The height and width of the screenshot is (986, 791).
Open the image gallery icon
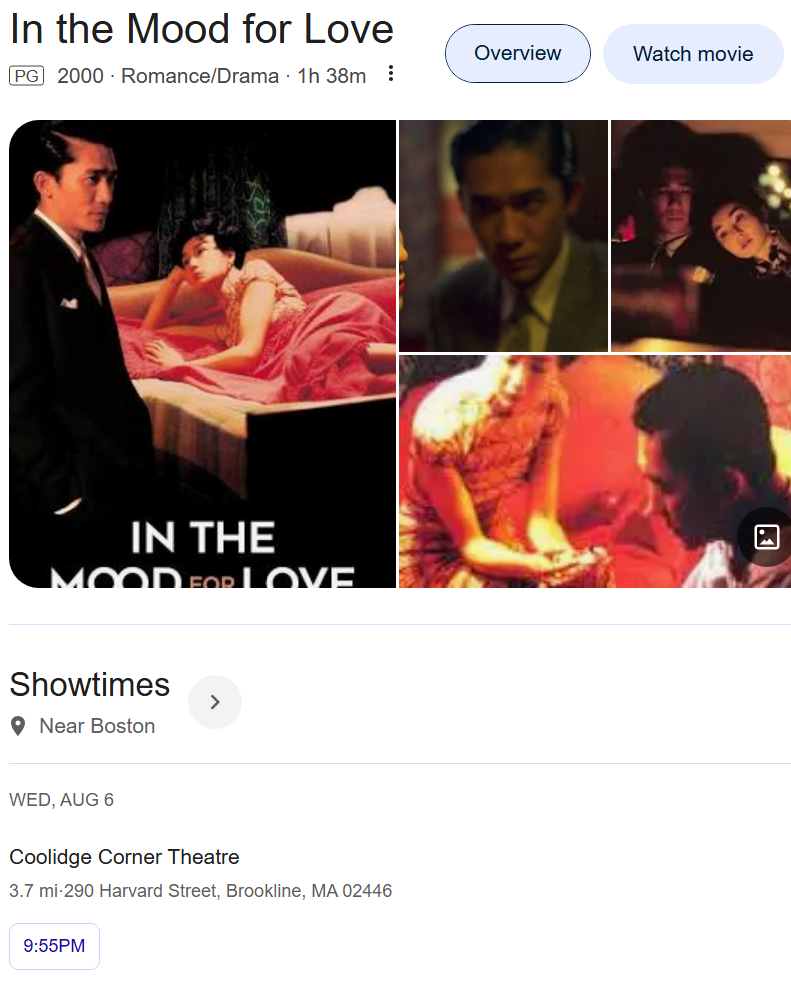(766, 537)
